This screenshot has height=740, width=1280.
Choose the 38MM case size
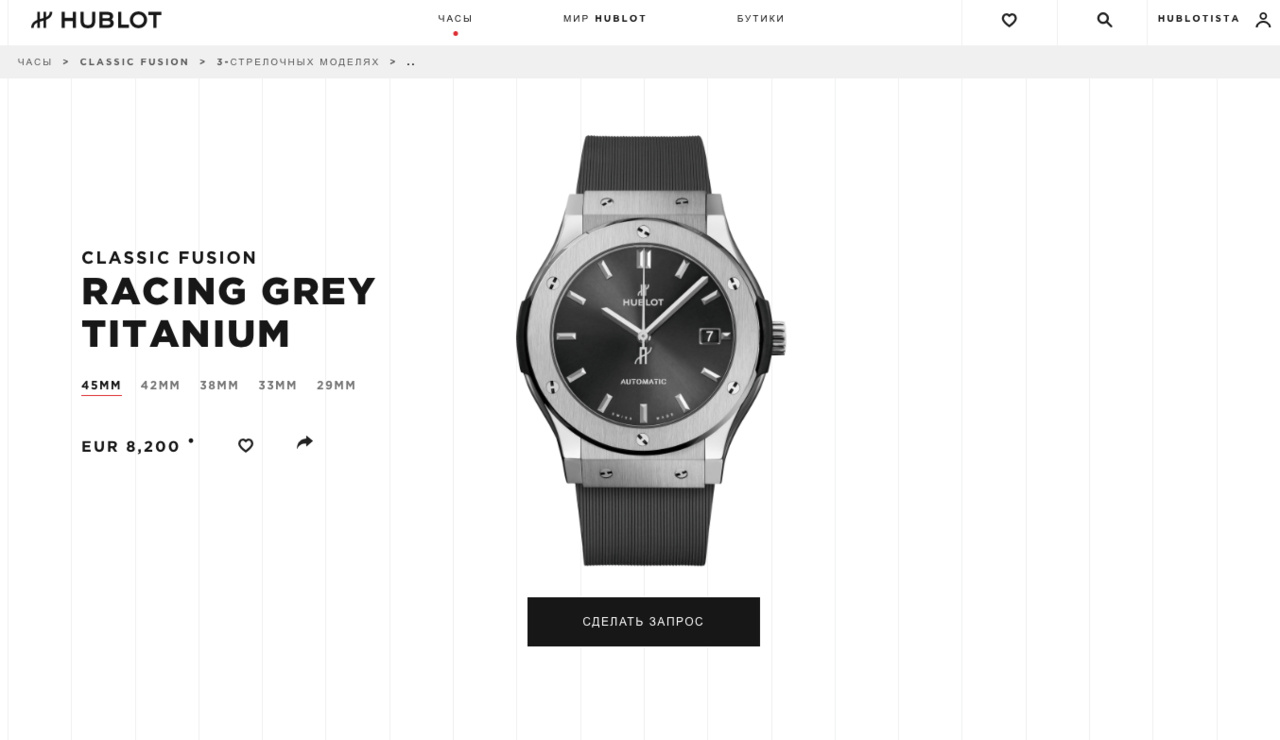(219, 386)
